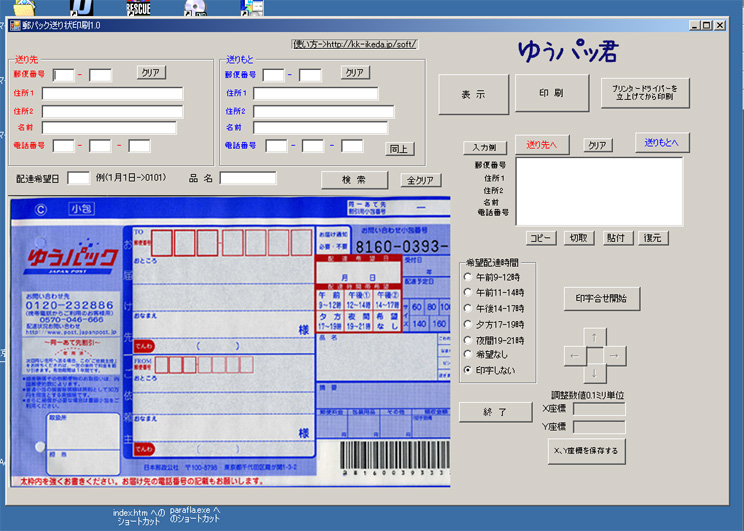
Task: Click the 送り先 住所2 input field
Action: click(112, 112)
